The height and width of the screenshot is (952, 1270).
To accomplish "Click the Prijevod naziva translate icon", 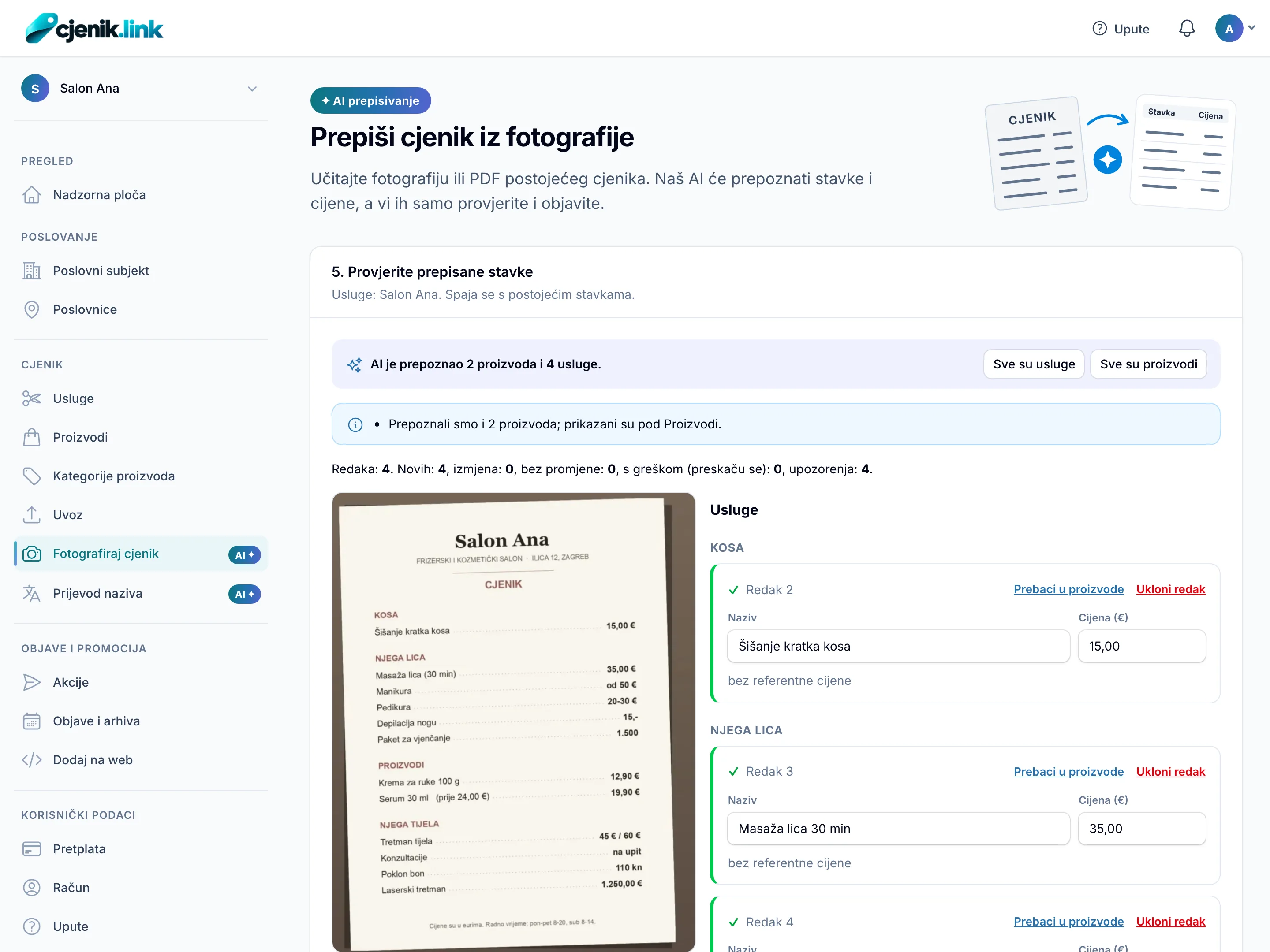I will click(x=32, y=593).
